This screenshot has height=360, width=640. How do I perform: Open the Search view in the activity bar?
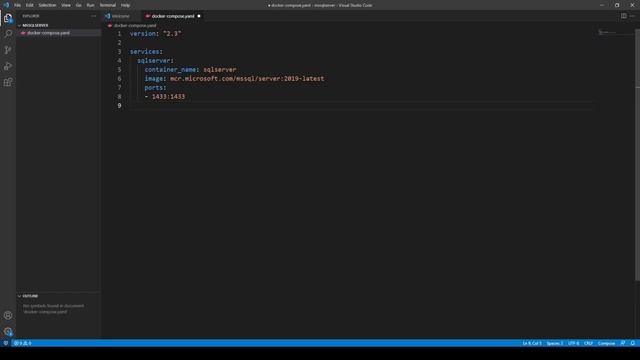tap(8, 34)
